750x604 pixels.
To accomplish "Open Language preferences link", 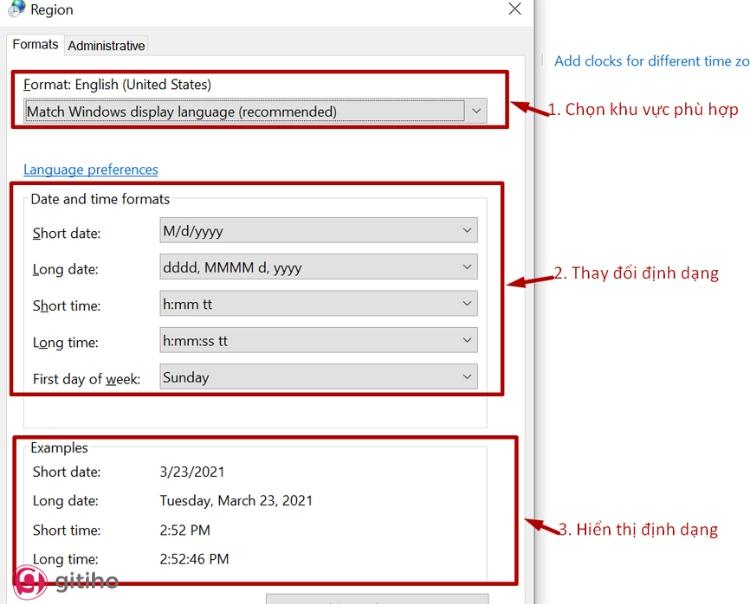I will pyautogui.click(x=90, y=169).
